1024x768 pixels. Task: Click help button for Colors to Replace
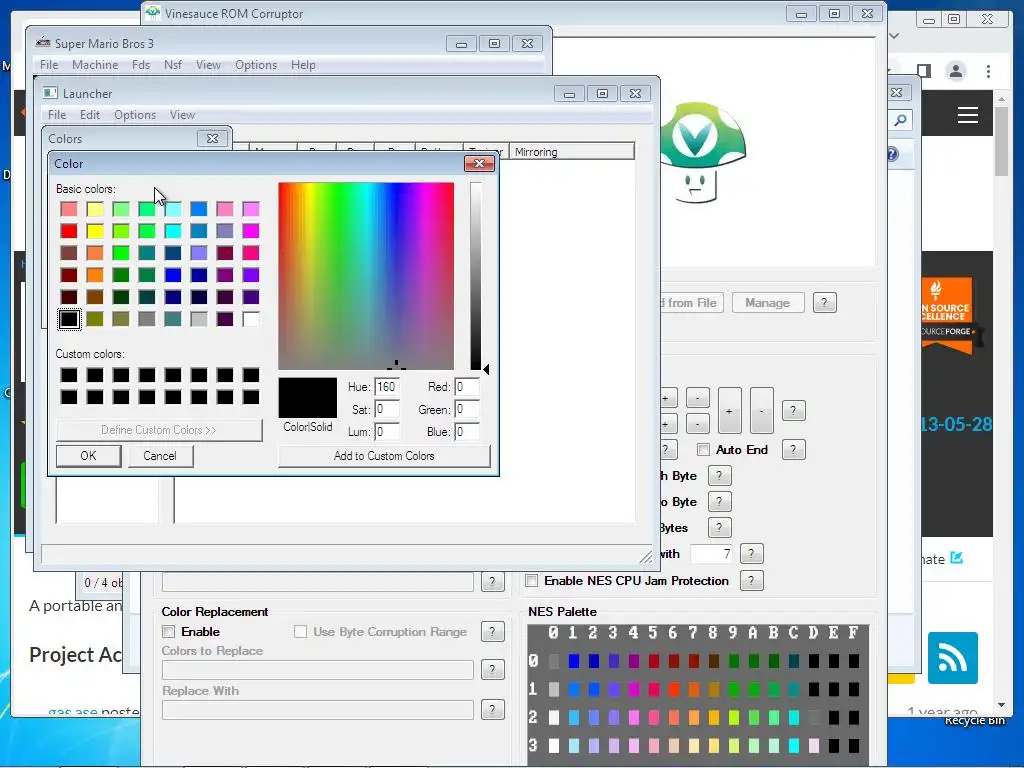click(492, 669)
